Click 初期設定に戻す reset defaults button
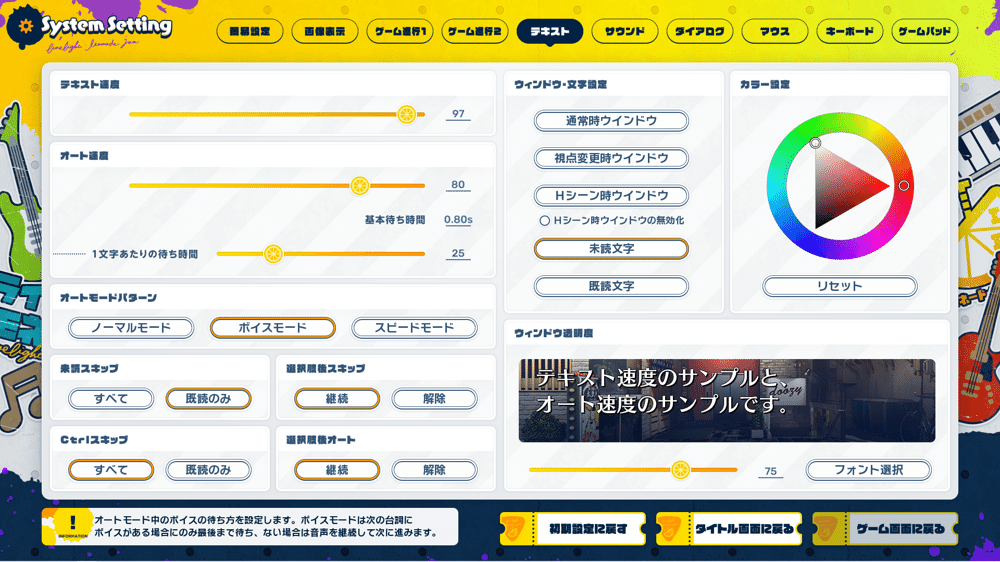1000x562 pixels. [573, 529]
